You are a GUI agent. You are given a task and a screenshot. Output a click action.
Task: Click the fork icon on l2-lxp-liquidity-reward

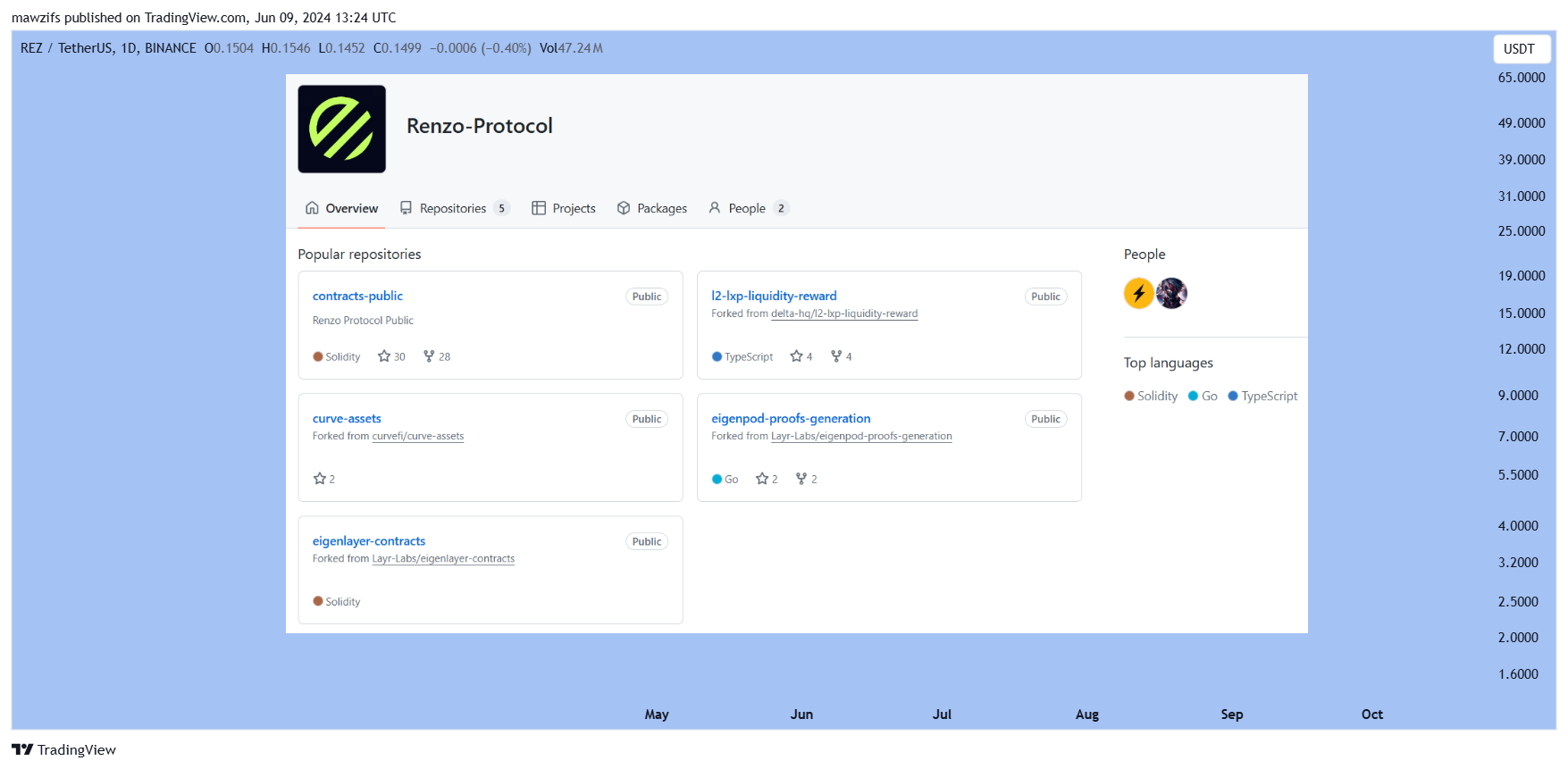pyautogui.click(x=836, y=356)
